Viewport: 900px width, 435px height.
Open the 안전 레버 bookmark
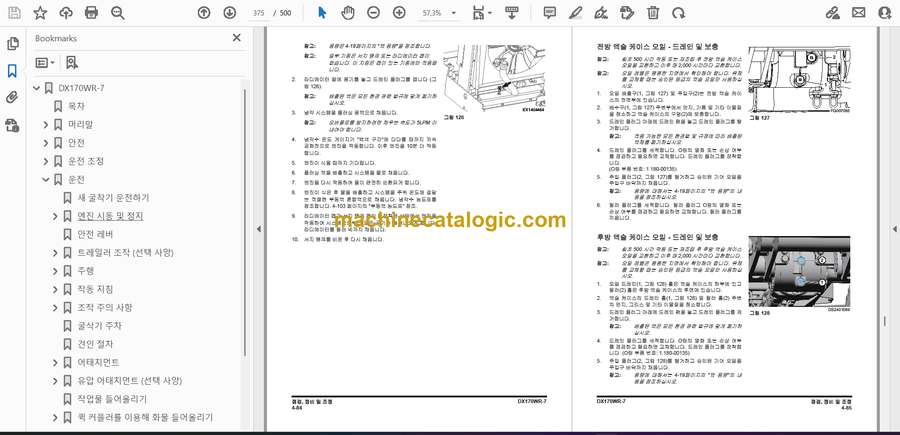click(95, 234)
